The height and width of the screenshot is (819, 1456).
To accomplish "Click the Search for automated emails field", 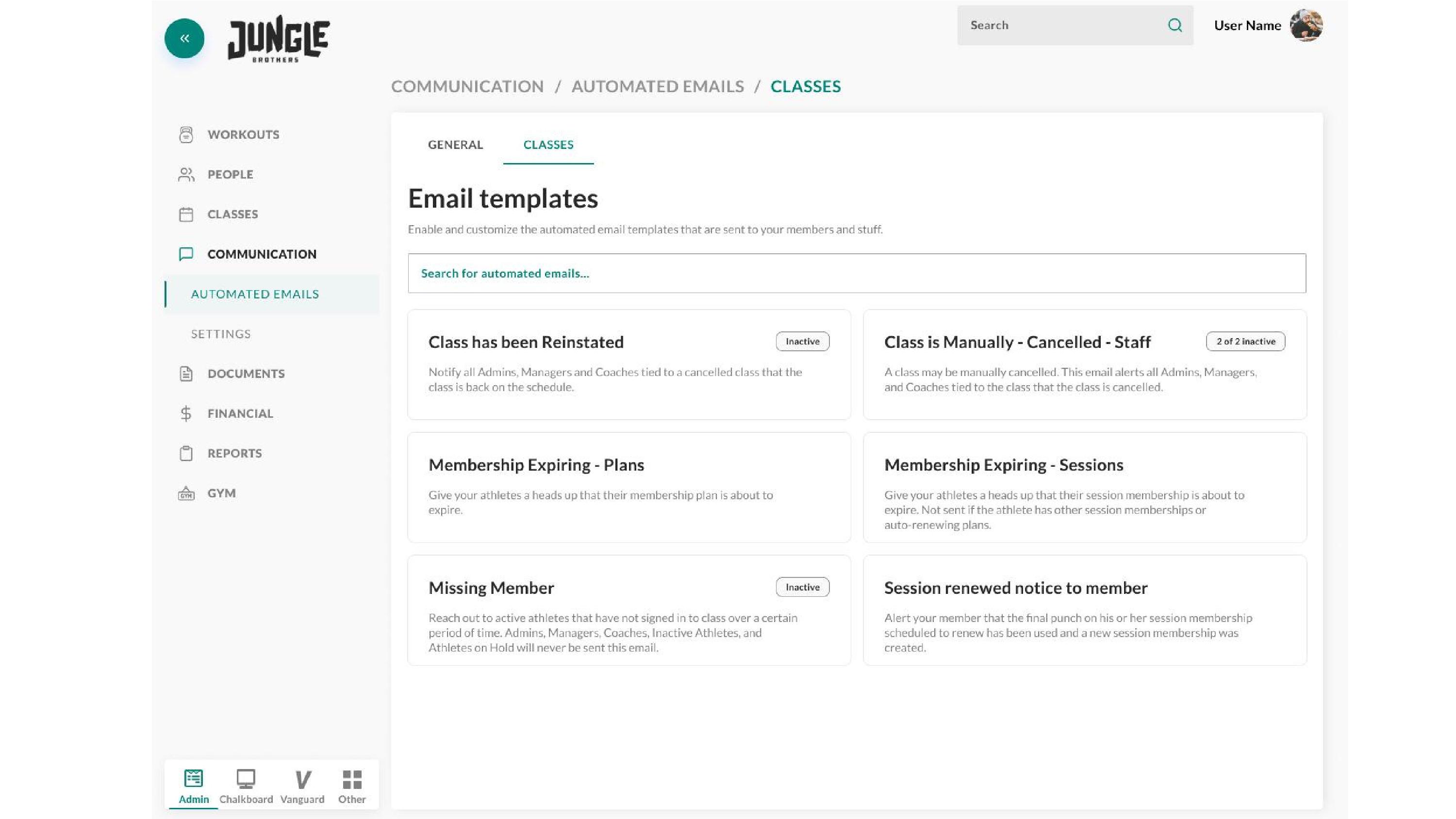I will (856, 274).
